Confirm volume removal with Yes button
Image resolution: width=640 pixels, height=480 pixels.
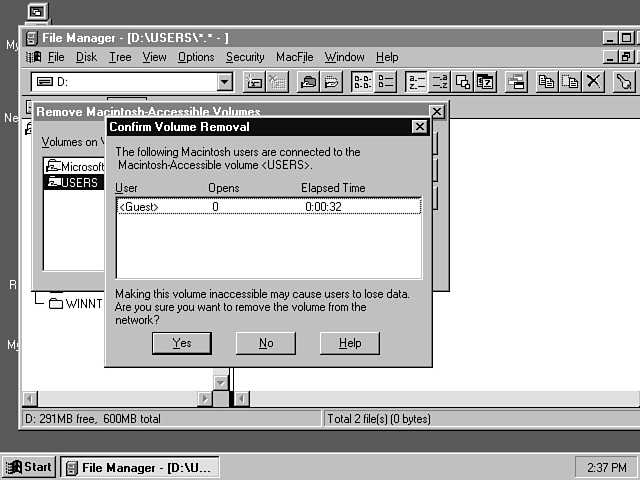(182, 343)
